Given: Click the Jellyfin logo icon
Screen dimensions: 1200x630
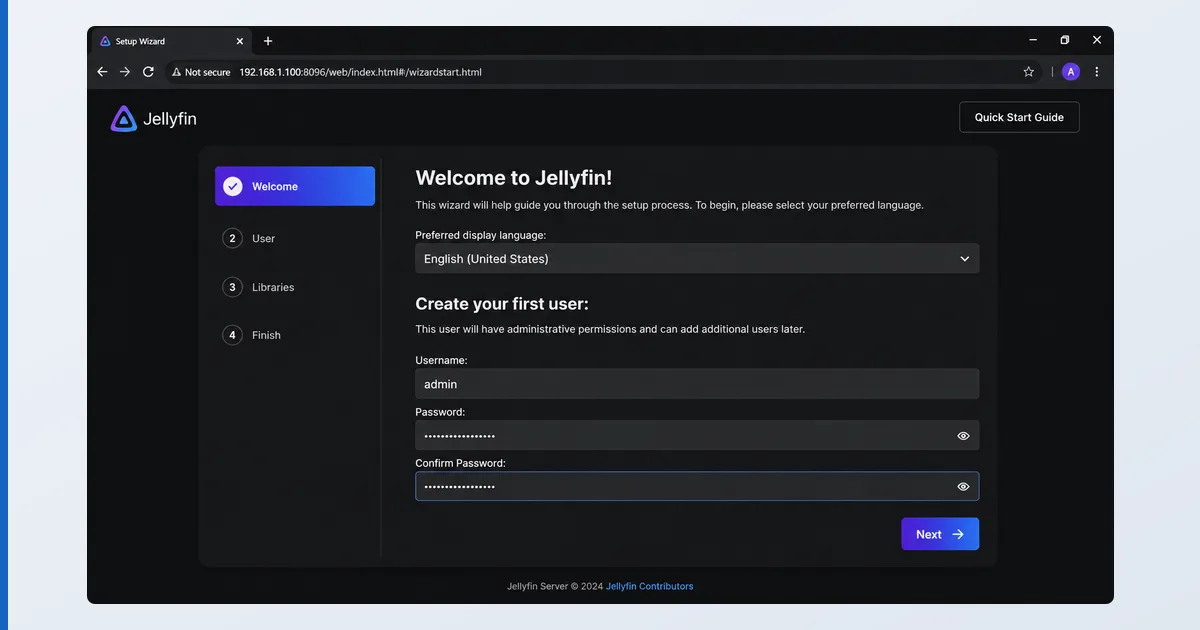Looking at the screenshot, I should (x=123, y=118).
